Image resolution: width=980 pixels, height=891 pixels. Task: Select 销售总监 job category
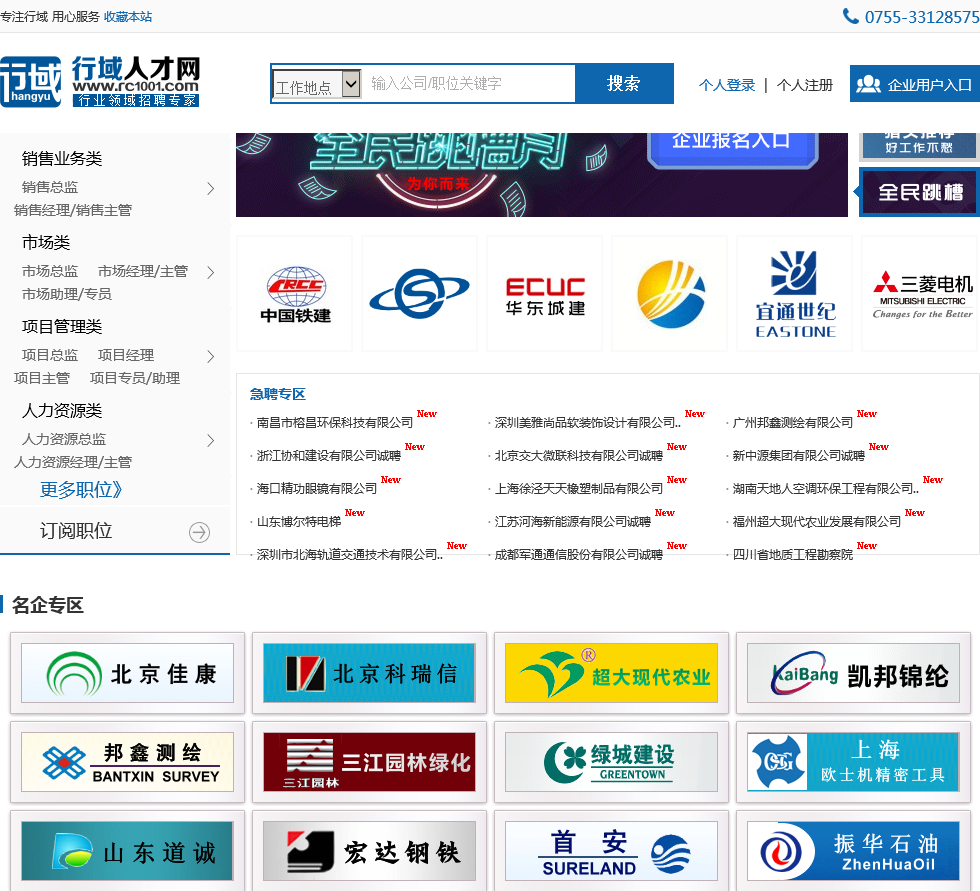coord(50,187)
